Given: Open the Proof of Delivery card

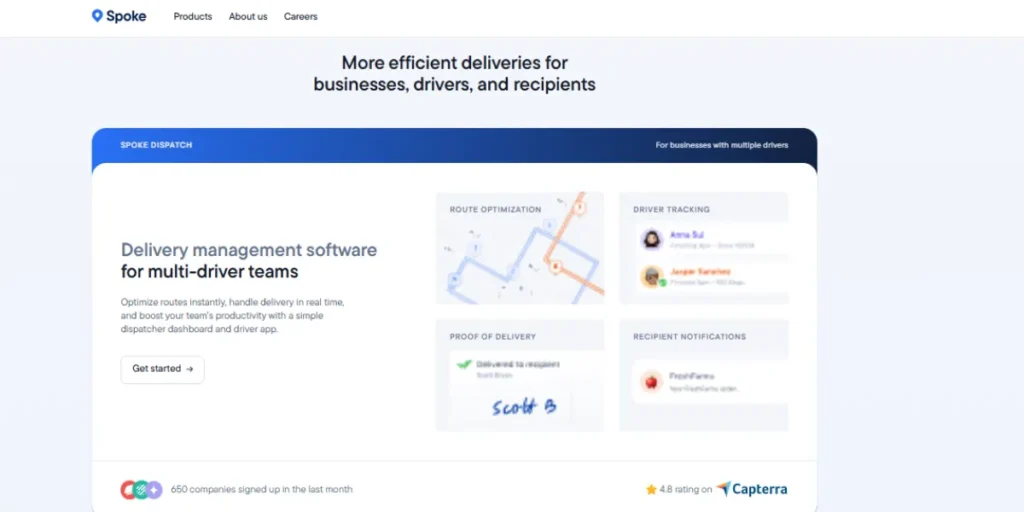Looking at the screenshot, I should (x=520, y=375).
